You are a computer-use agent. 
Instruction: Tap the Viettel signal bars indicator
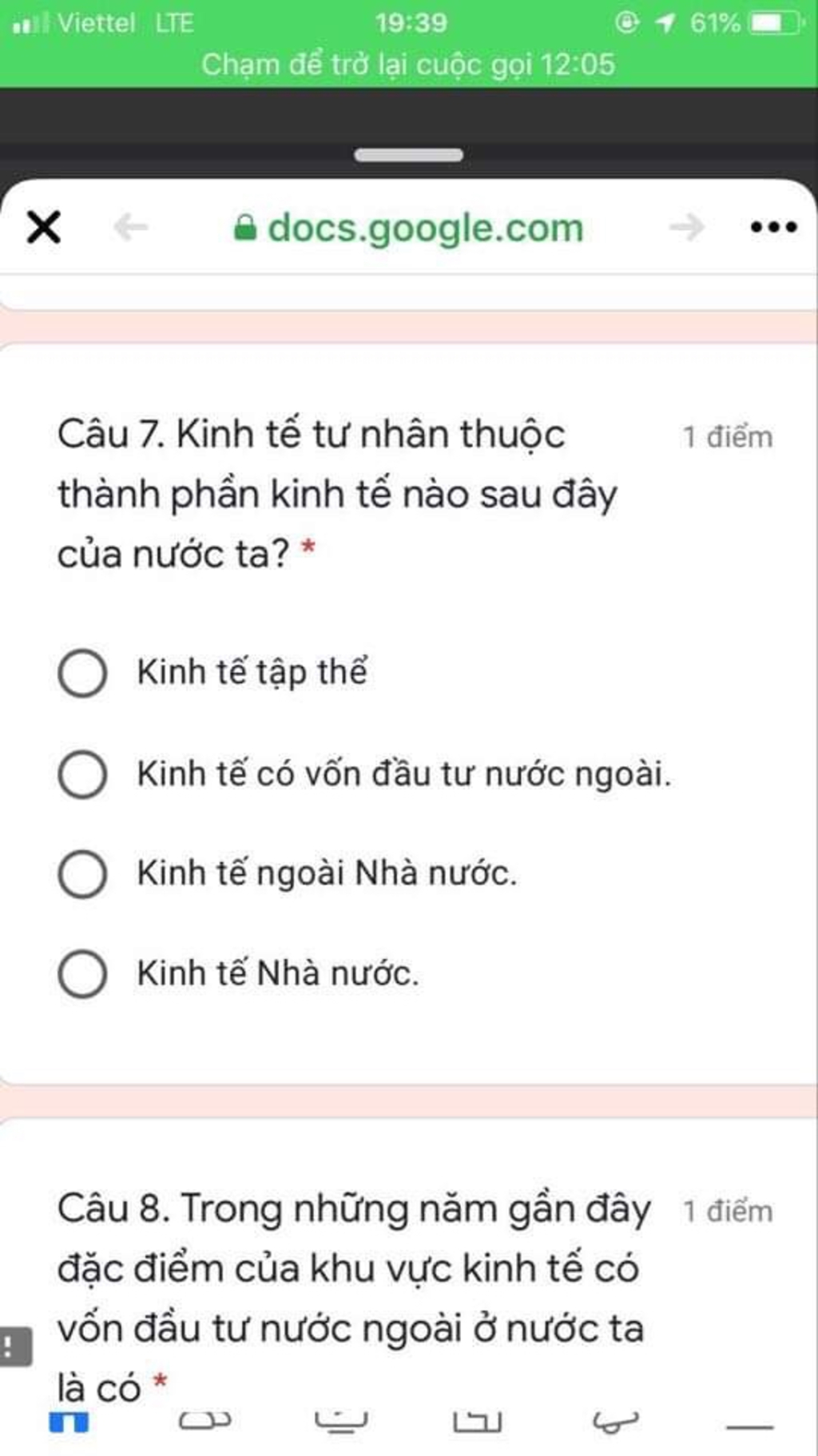(30, 23)
